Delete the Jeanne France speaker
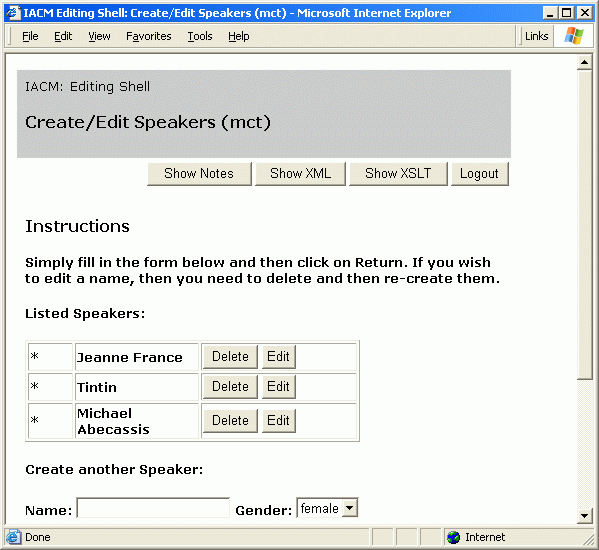 pos(230,357)
